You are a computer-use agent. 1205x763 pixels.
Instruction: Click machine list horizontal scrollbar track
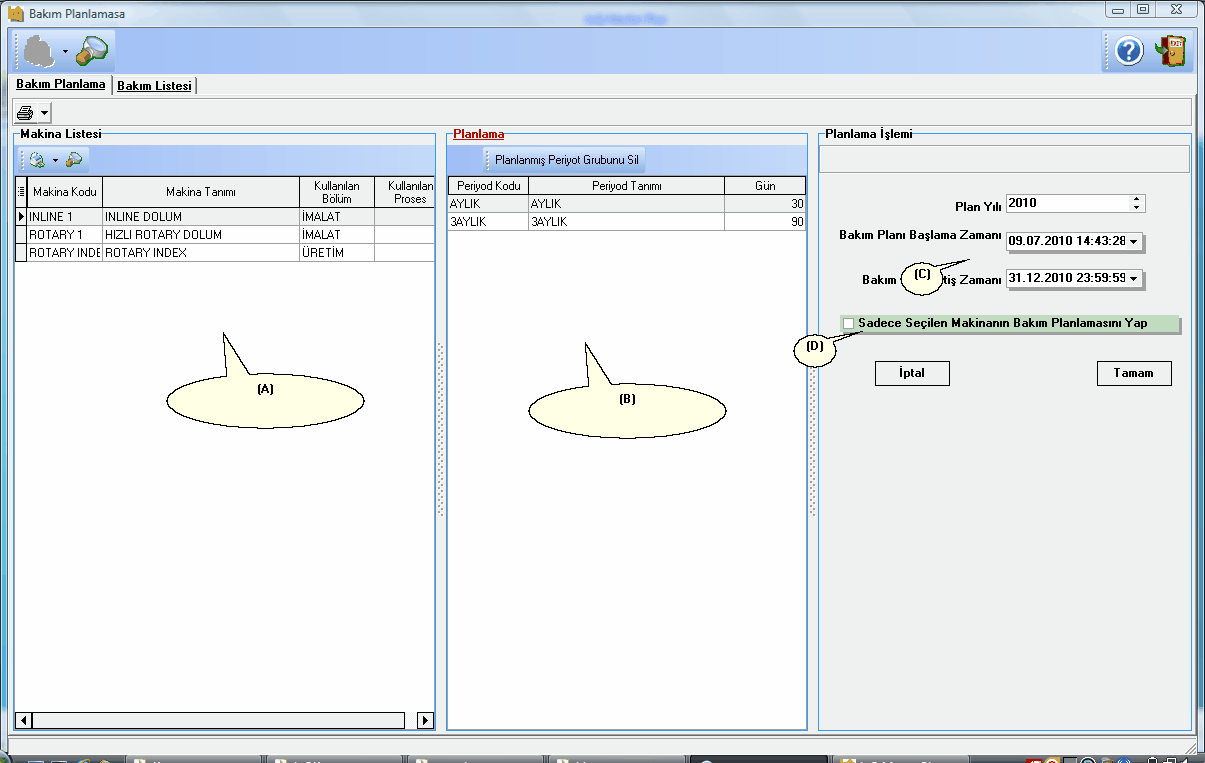(219, 720)
